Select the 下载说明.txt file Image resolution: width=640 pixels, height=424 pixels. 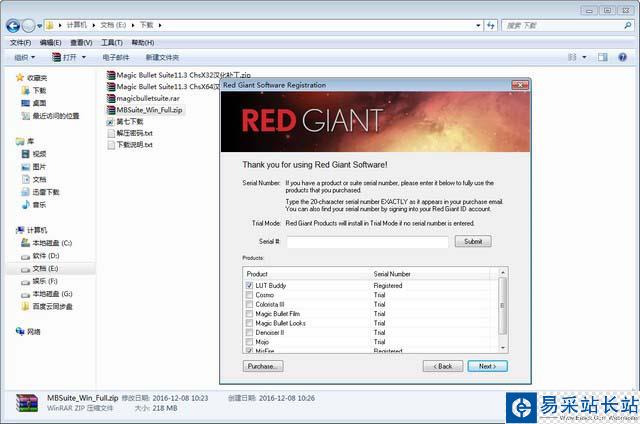coord(130,145)
